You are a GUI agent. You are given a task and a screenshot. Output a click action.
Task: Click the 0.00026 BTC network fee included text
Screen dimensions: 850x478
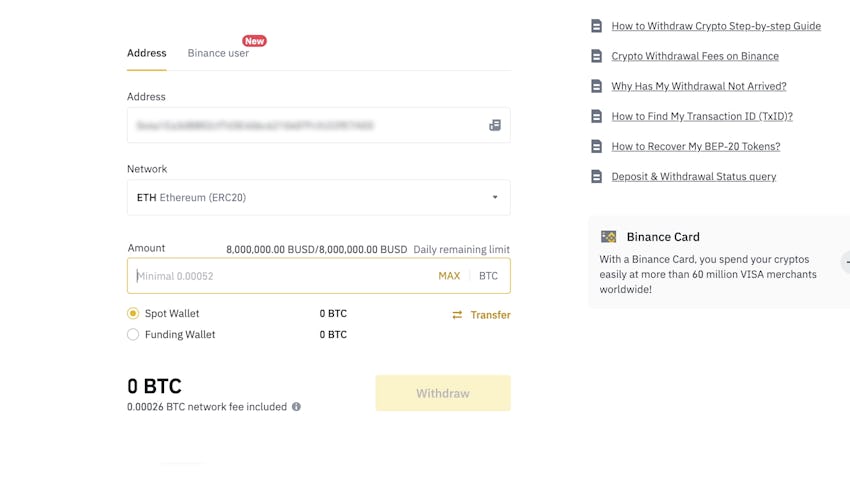point(207,406)
